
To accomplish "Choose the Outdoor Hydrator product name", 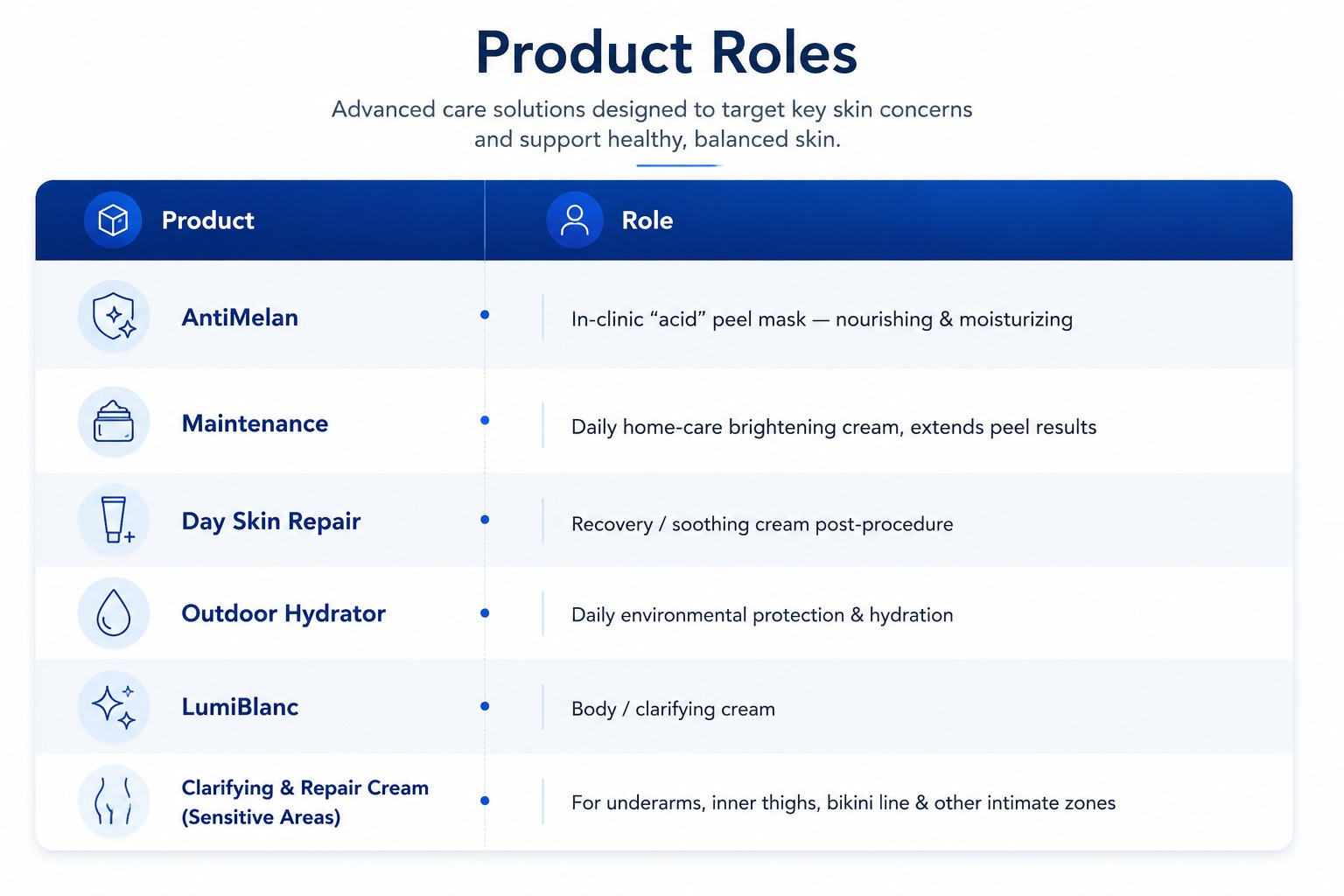I will point(283,613).
